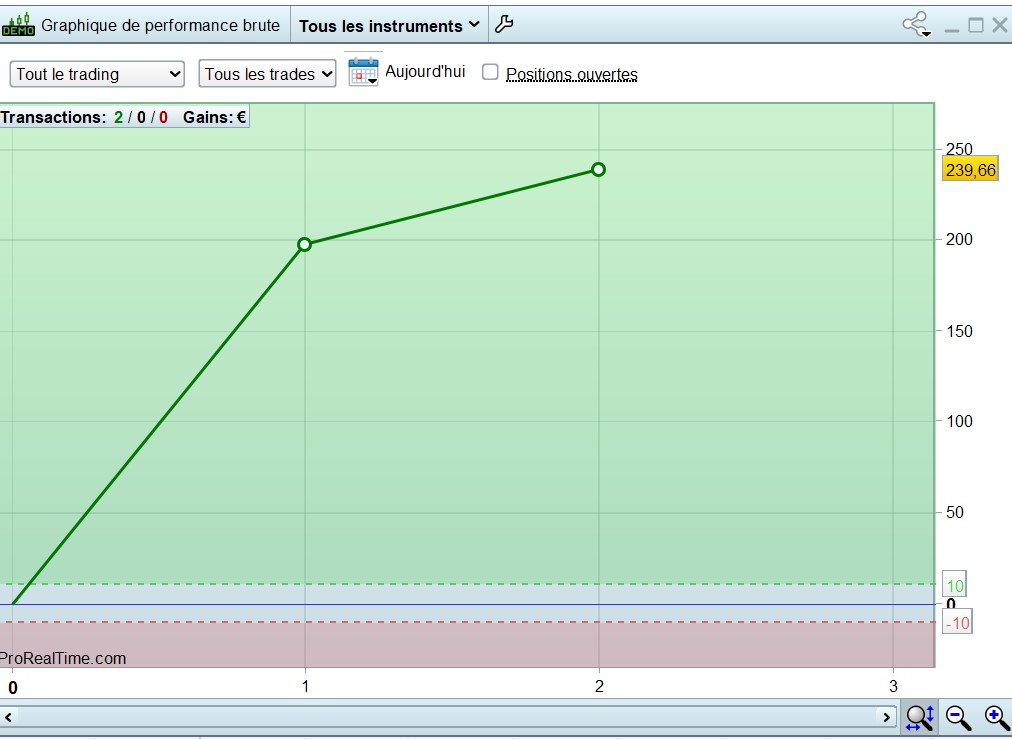Click the share icon in title bar
Viewport: 1012px width, 739px height.
916,25
